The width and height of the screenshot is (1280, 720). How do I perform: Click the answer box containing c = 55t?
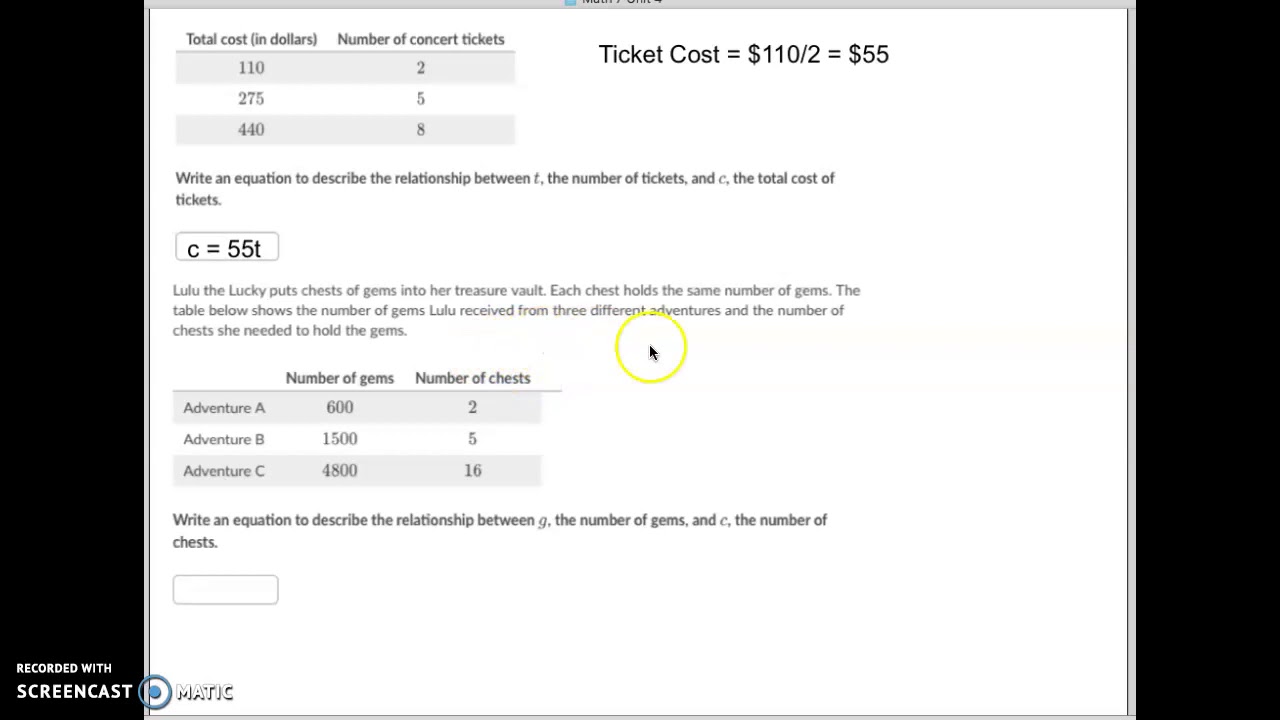226,248
